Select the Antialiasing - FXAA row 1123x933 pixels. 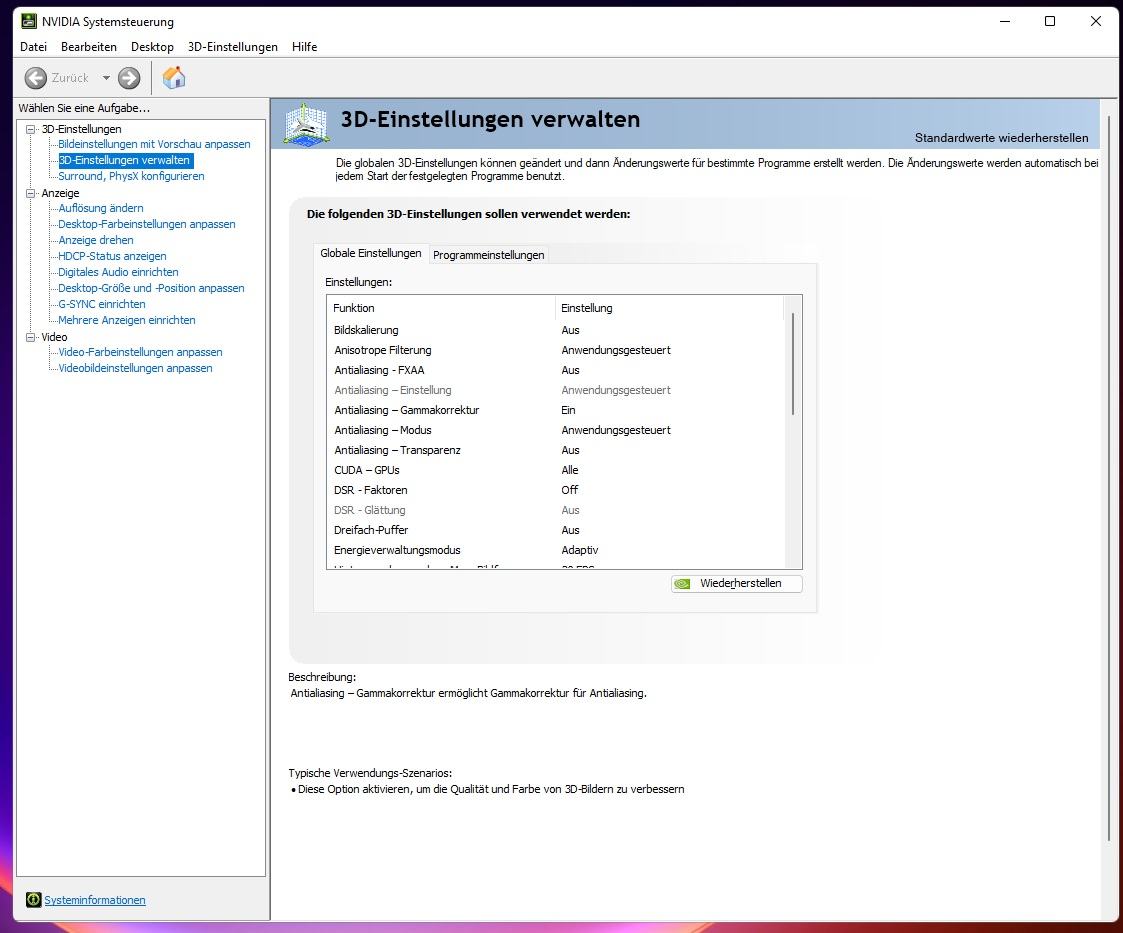(556, 370)
